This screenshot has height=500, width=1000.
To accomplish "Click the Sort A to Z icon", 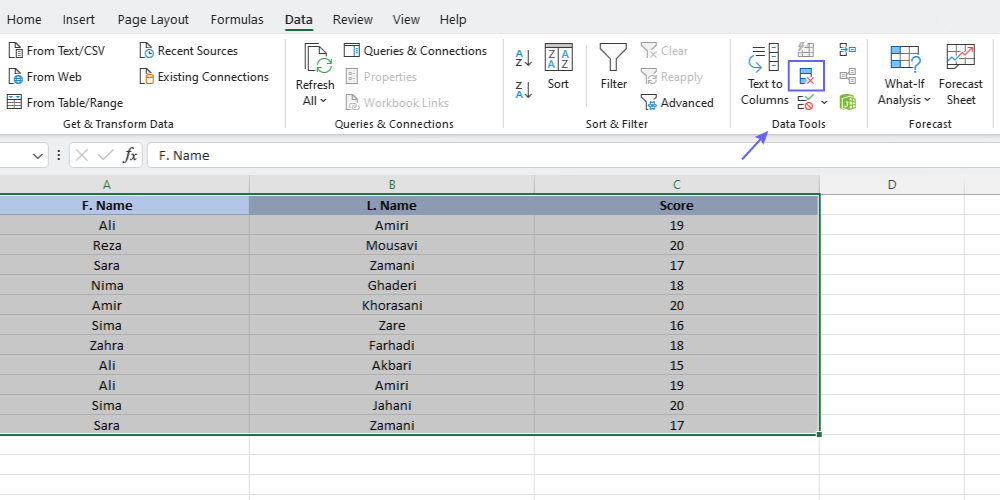I will [x=524, y=58].
